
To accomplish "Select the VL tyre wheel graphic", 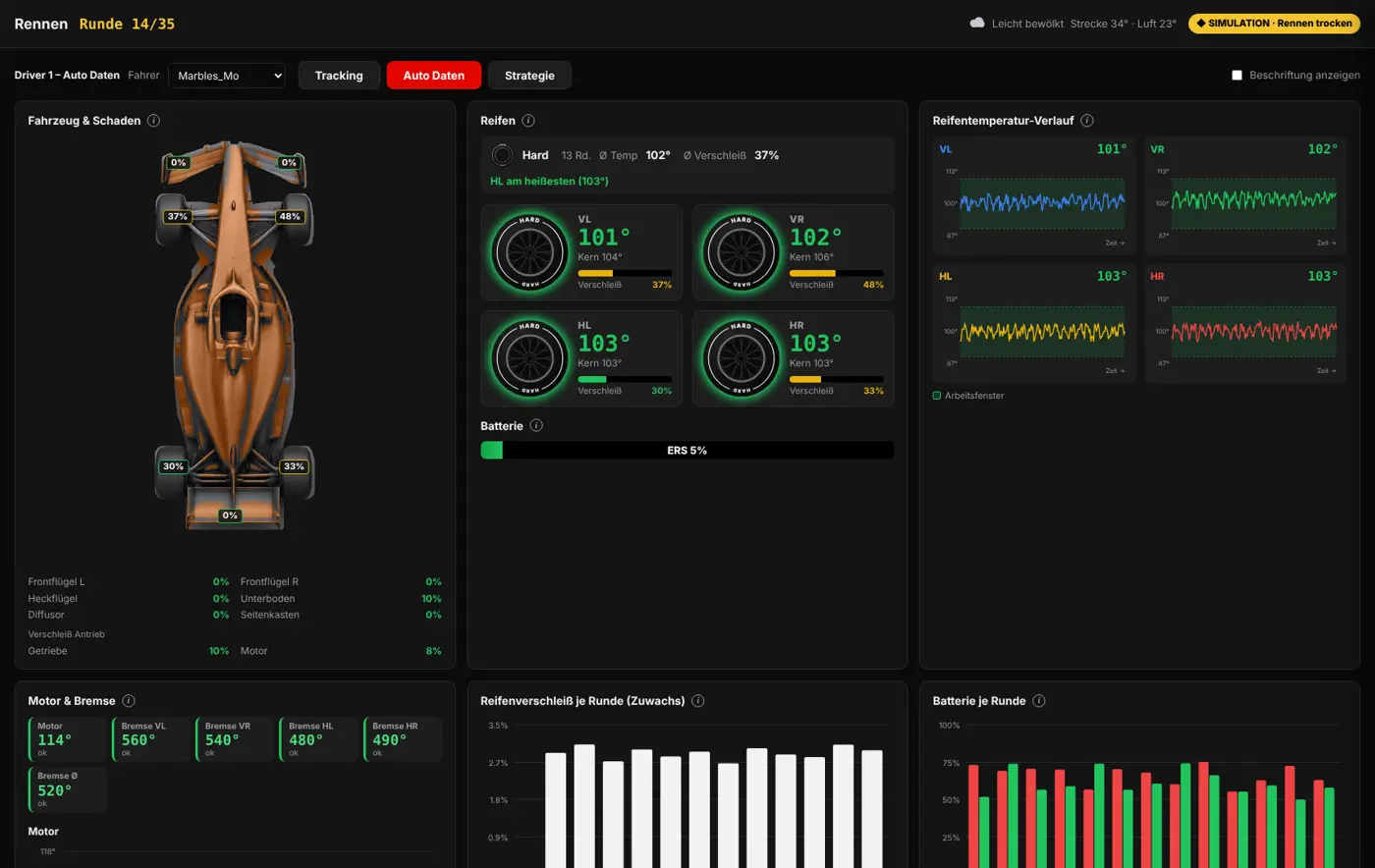I will click(530, 251).
